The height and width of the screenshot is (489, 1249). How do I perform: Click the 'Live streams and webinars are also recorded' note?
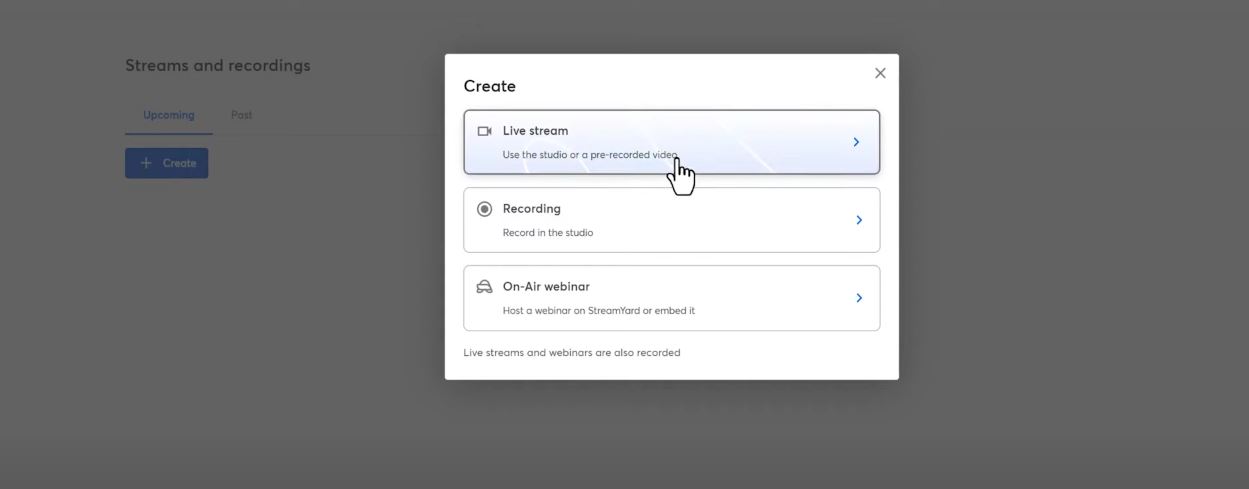pos(572,353)
